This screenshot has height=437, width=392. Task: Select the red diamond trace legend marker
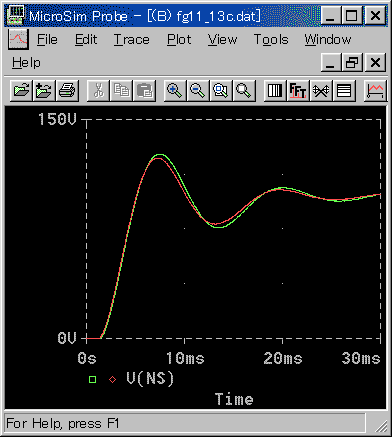(x=113, y=379)
